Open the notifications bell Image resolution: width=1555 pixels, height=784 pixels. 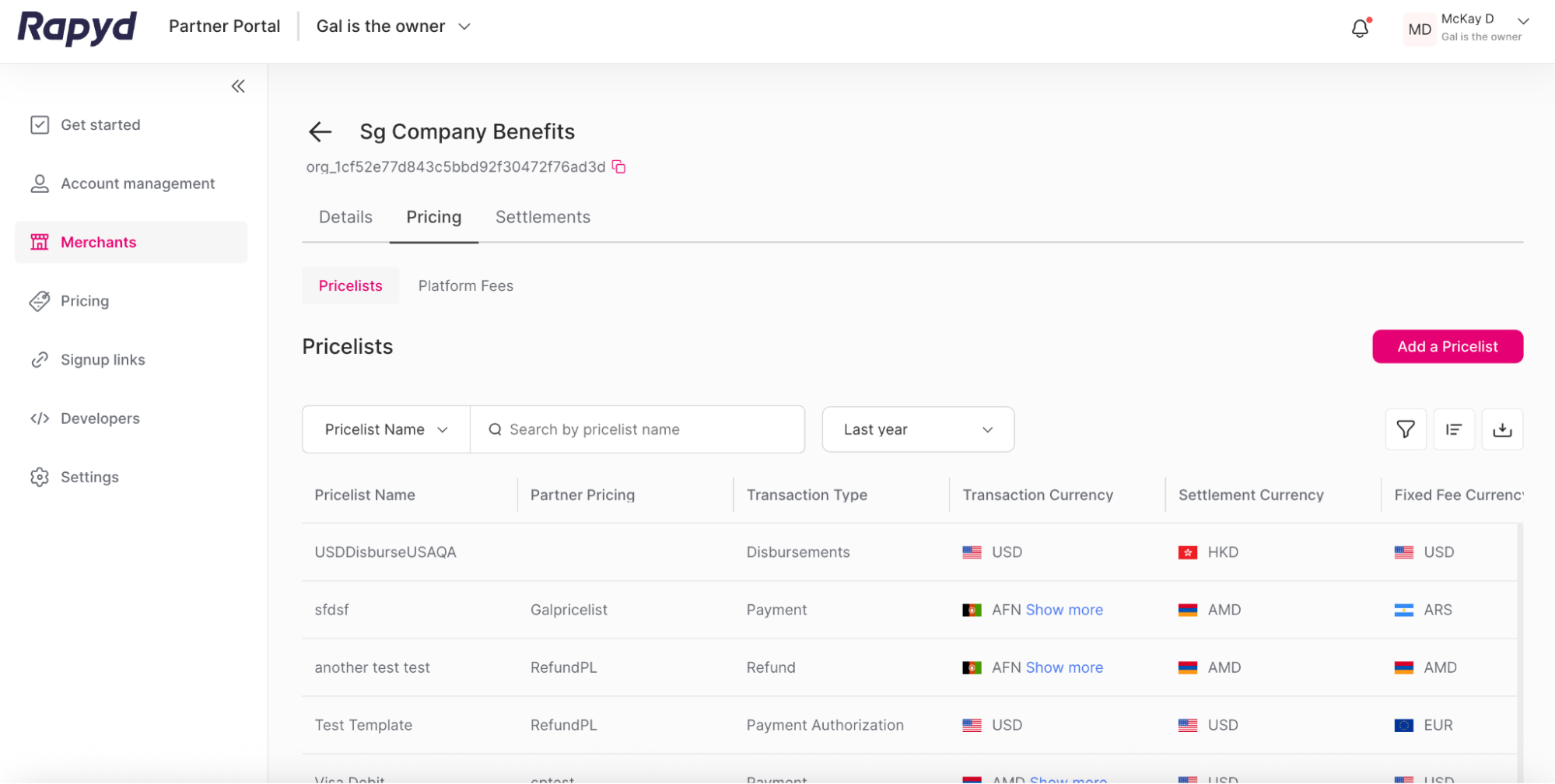point(1361,27)
